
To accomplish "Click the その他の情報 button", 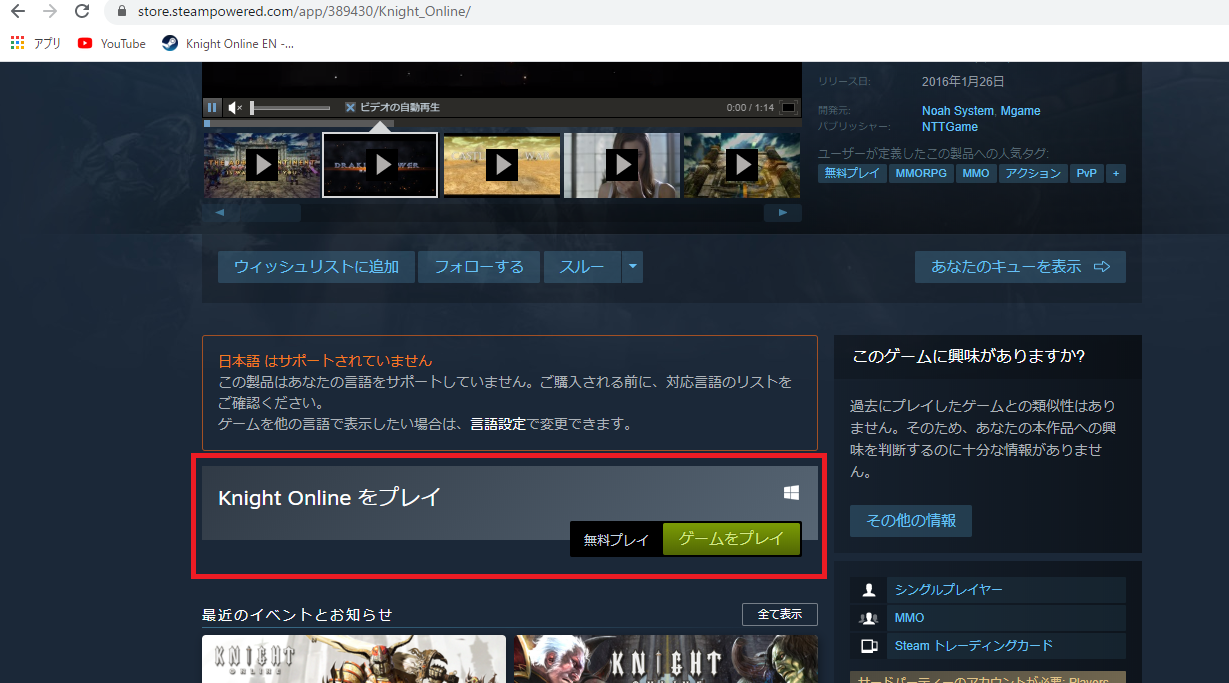I will [911, 521].
